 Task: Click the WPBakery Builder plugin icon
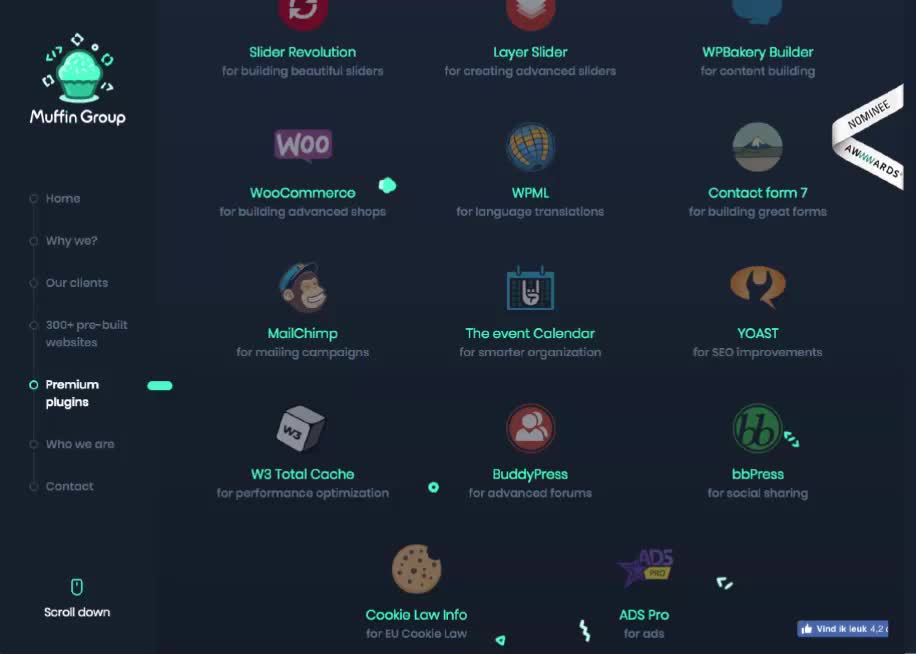pyautogui.click(x=758, y=11)
